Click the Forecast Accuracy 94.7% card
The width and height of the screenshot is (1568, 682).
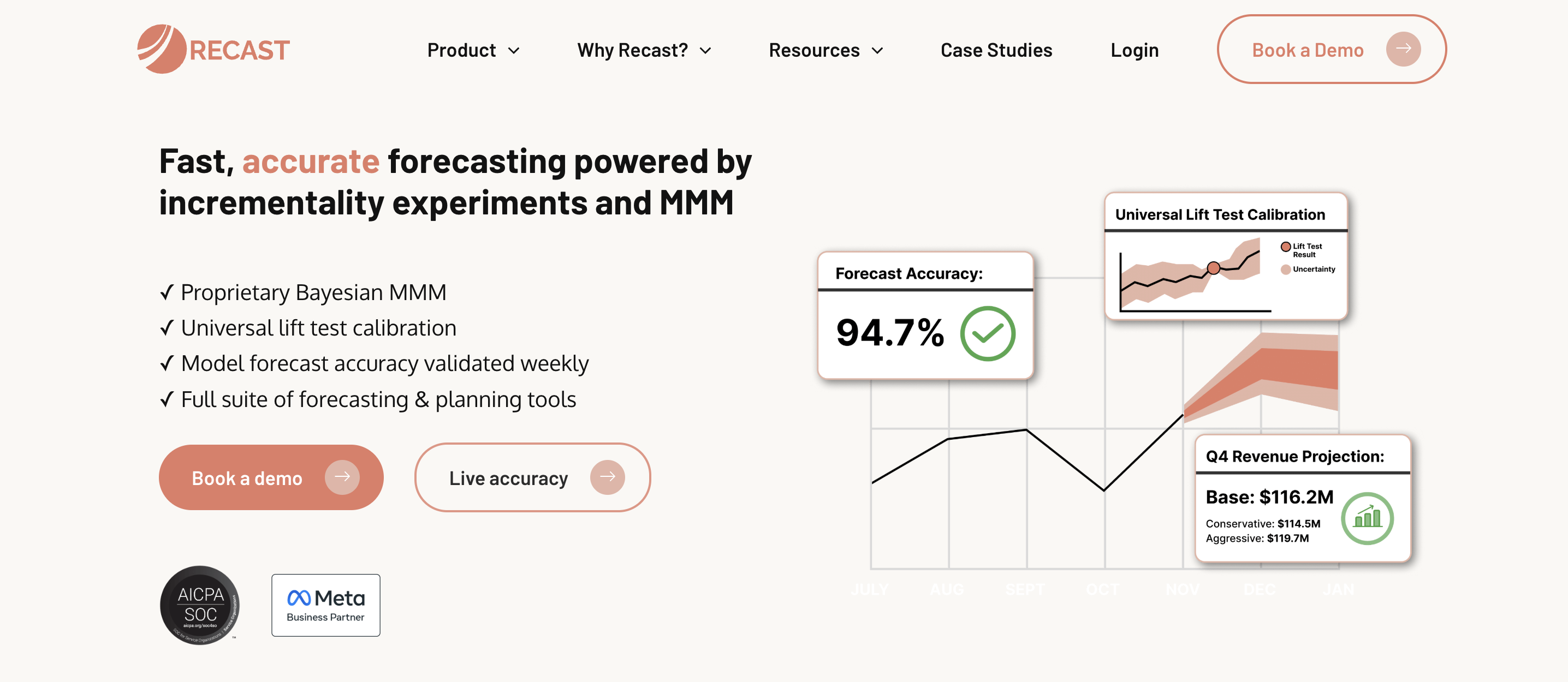[925, 316]
